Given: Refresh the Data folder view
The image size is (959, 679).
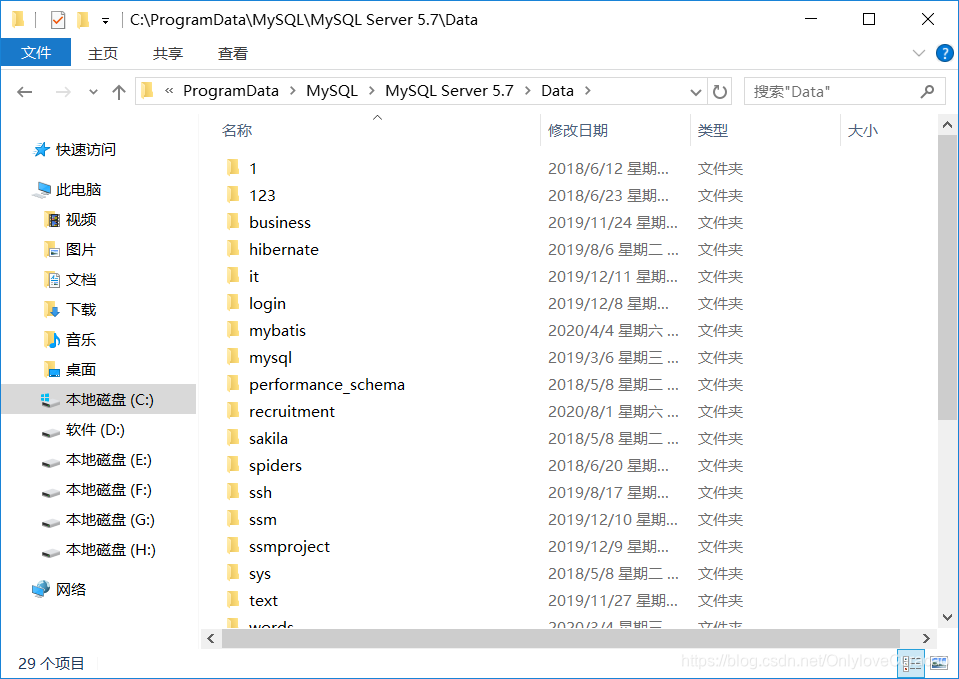Looking at the screenshot, I should pos(720,92).
